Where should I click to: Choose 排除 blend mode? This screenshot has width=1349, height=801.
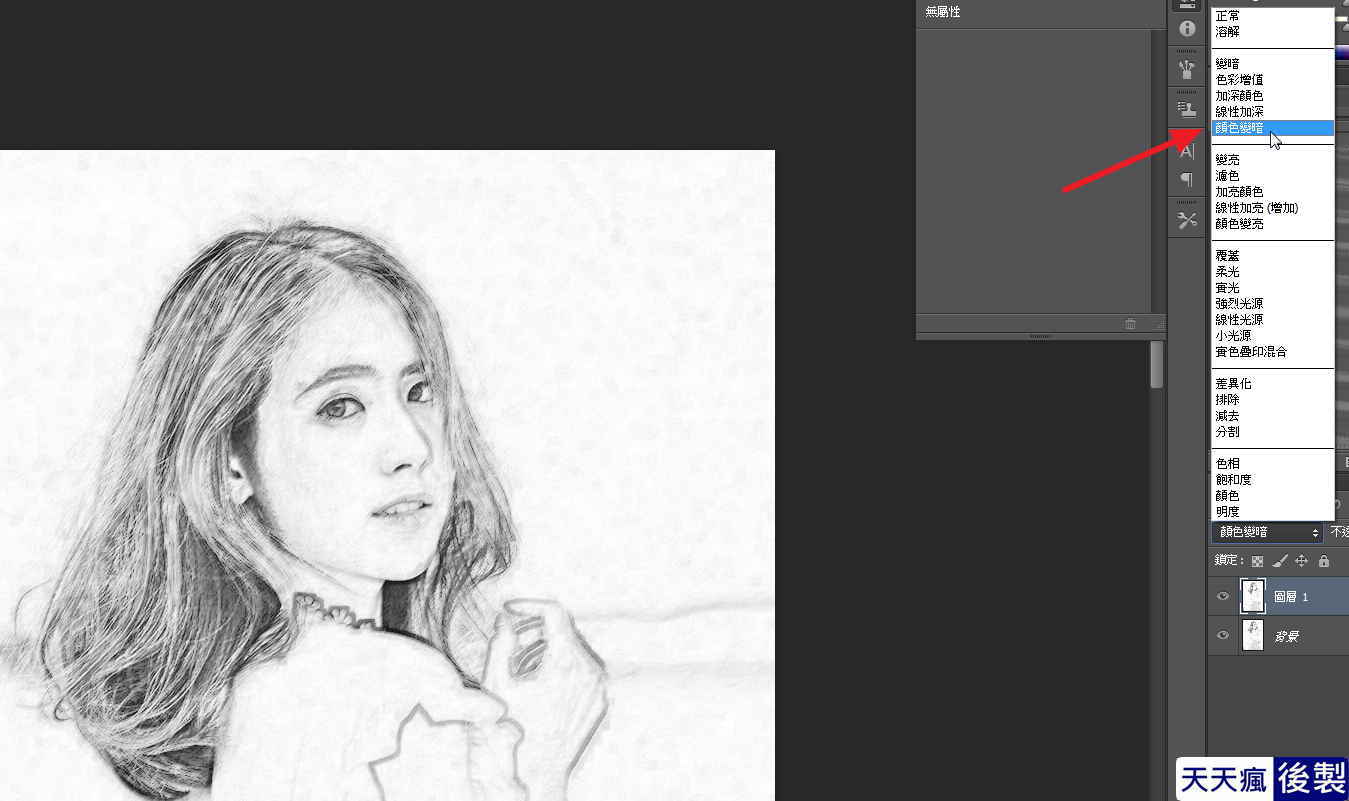point(1273,400)
